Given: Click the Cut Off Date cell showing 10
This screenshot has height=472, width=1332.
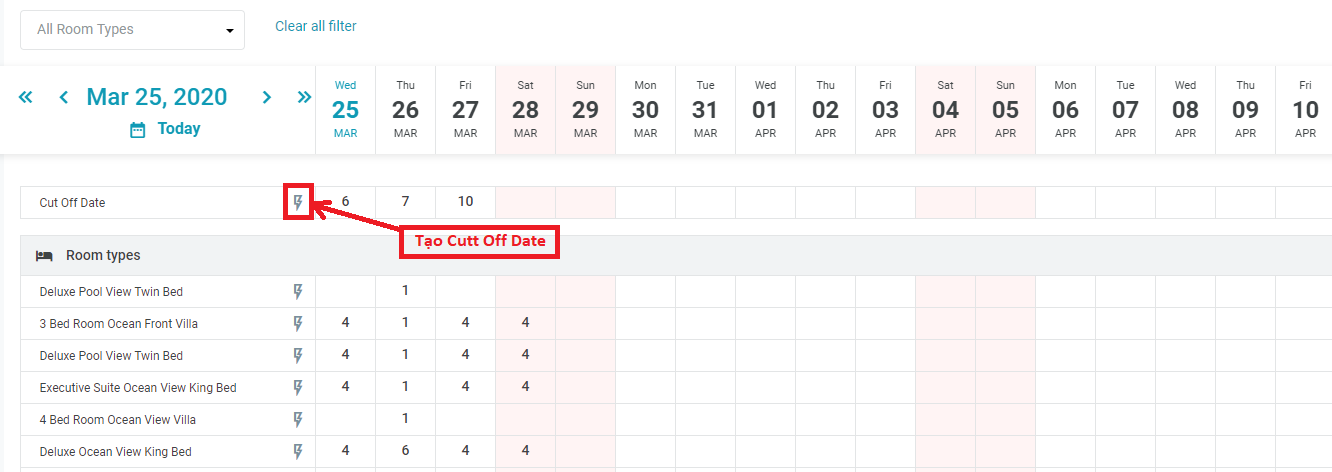Looking at the screenshot, I should (465, 202).
